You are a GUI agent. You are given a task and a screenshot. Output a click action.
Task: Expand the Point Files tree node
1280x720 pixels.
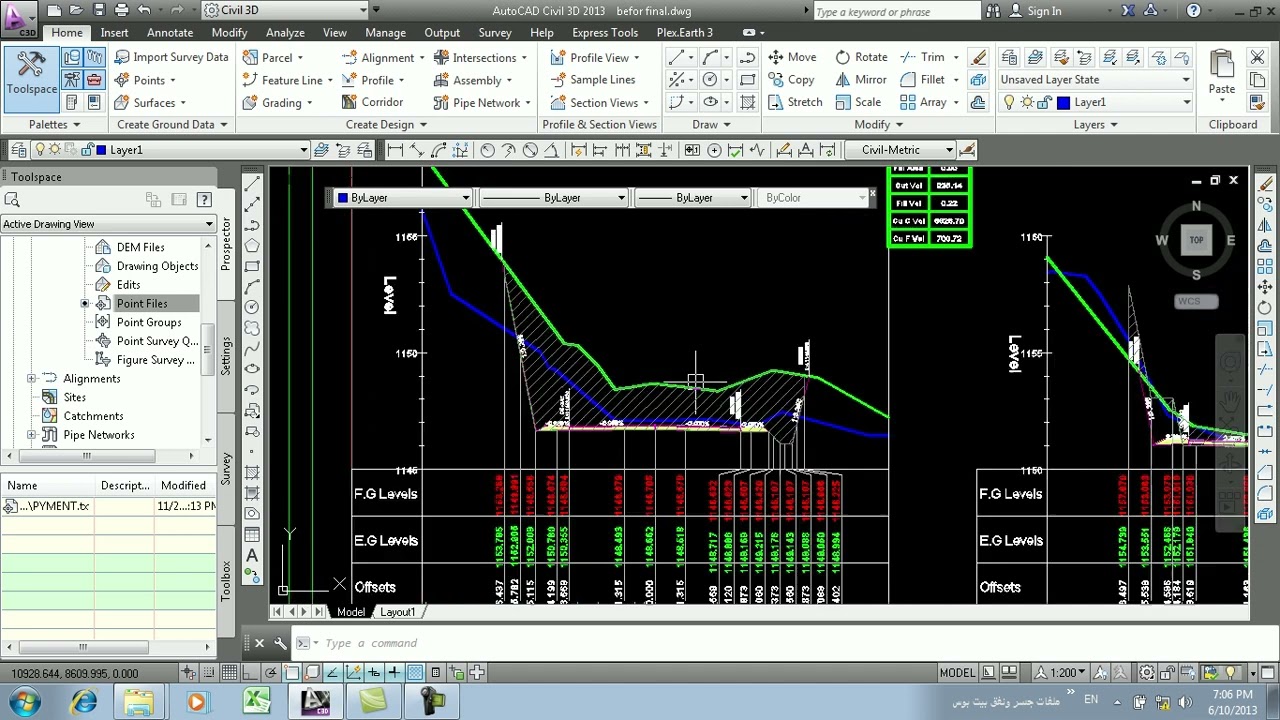pyautogui.click(x=85, y=304)
